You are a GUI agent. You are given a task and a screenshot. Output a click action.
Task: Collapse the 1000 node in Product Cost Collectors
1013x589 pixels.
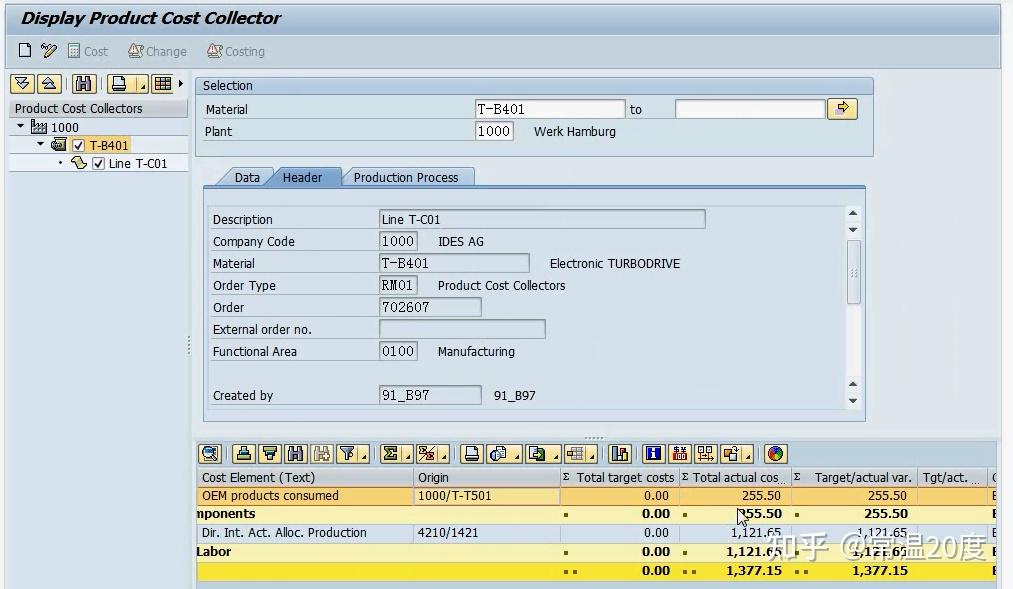[19, 125]
